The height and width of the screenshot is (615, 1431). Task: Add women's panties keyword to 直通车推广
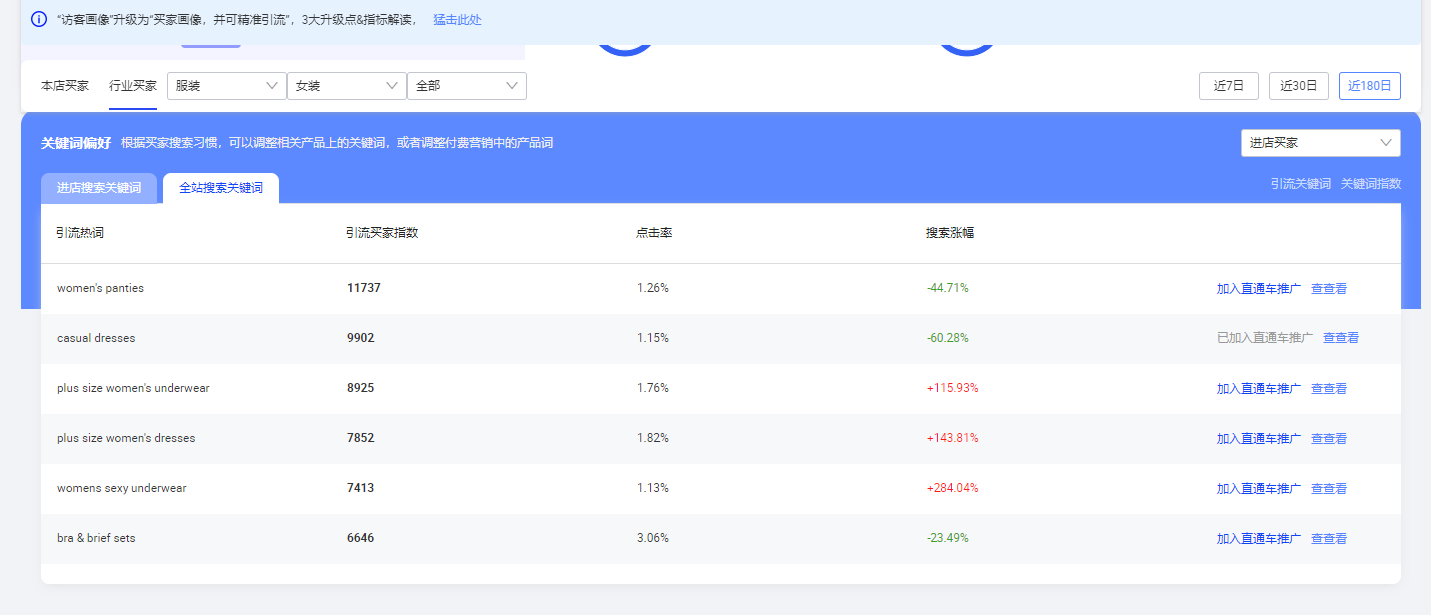(x=1257, y=288)
